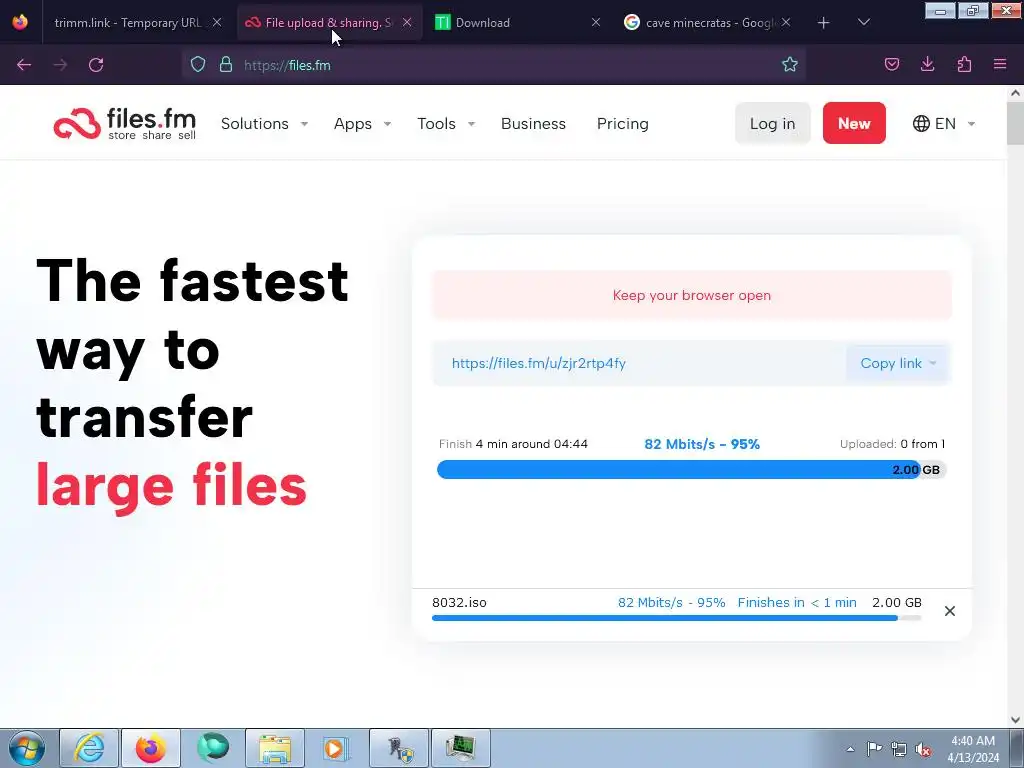
Task: Open the EN language dropdown
Action: (x=944, y=123)
